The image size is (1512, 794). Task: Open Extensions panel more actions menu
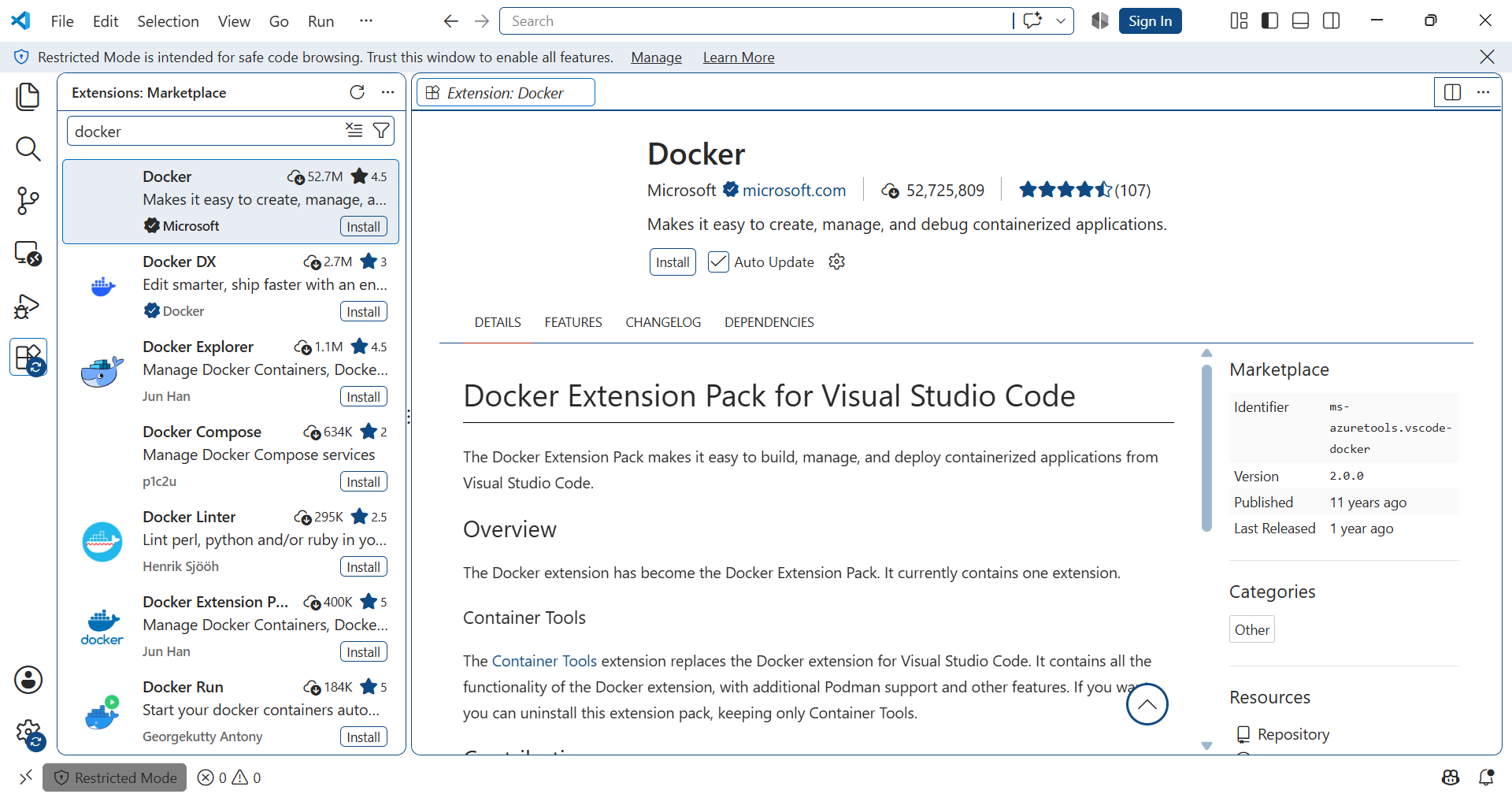tap(387, 92)
